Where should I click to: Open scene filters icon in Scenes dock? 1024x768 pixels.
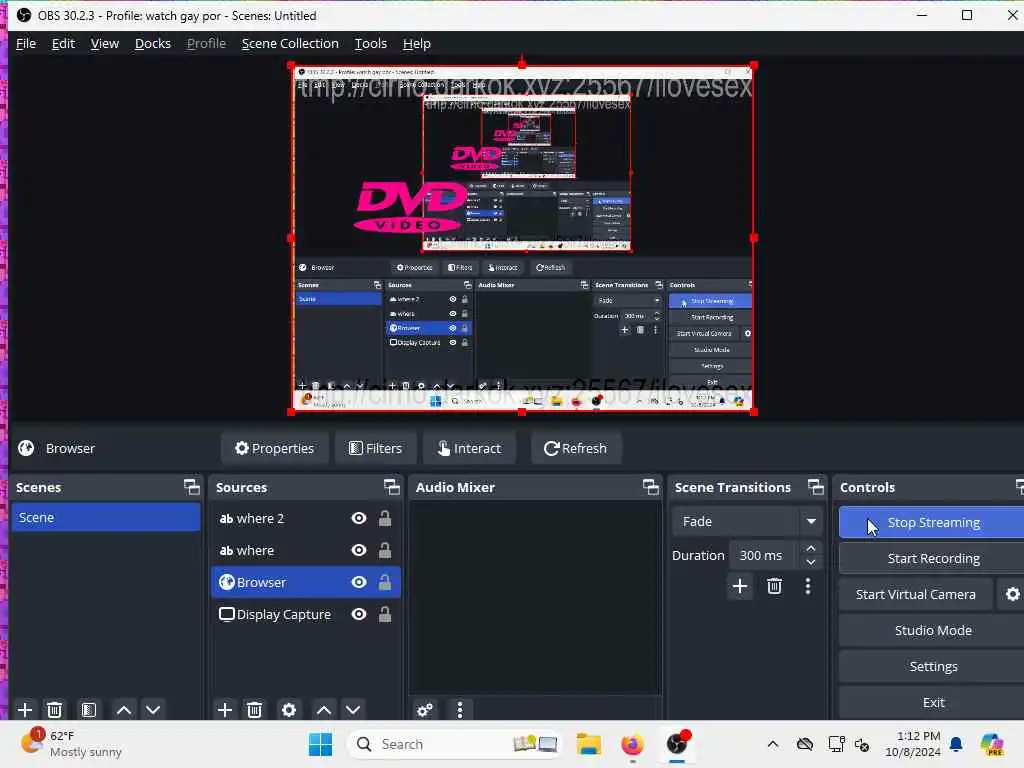click(89, 709)
